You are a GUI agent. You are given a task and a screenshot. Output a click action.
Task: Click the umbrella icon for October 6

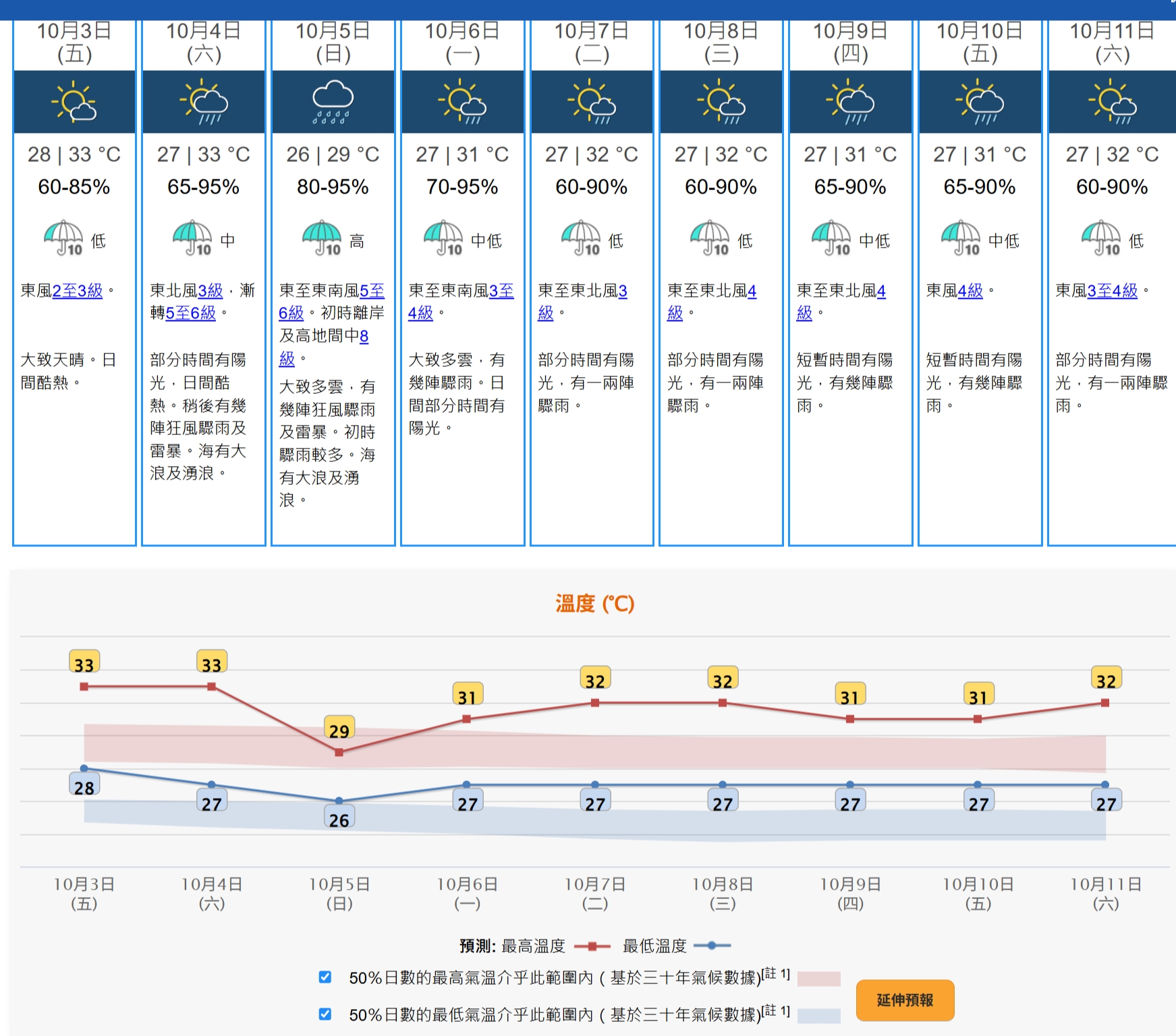[443, 238]
